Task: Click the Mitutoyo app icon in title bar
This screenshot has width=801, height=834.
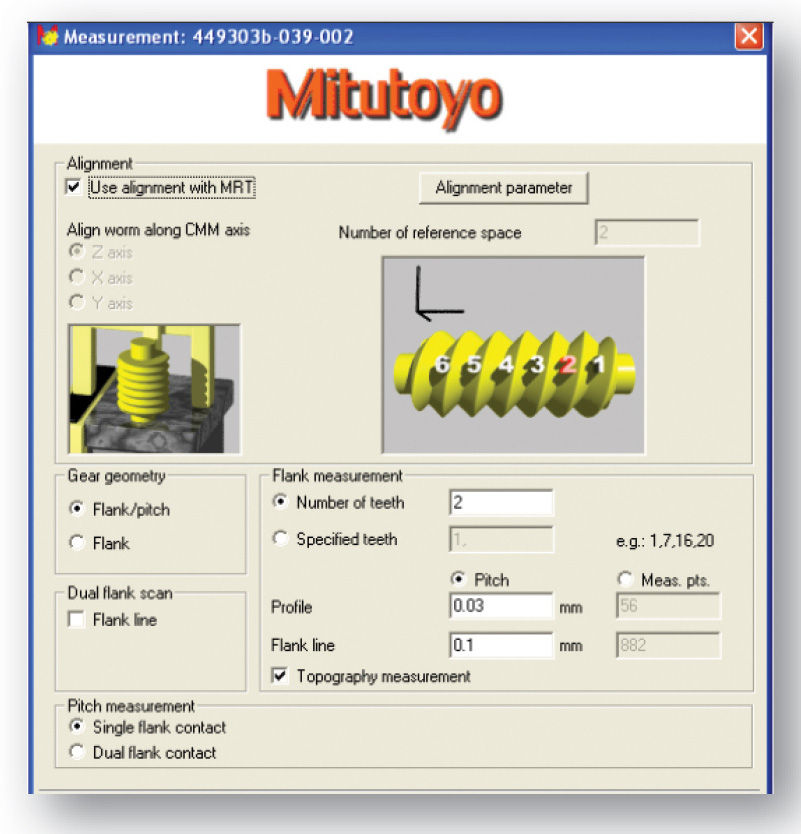Action: (x=47, y=36)
